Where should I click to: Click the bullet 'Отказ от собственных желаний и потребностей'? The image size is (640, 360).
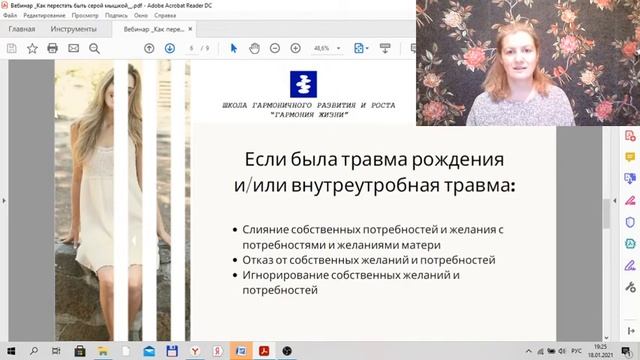(x=369, y=260)
